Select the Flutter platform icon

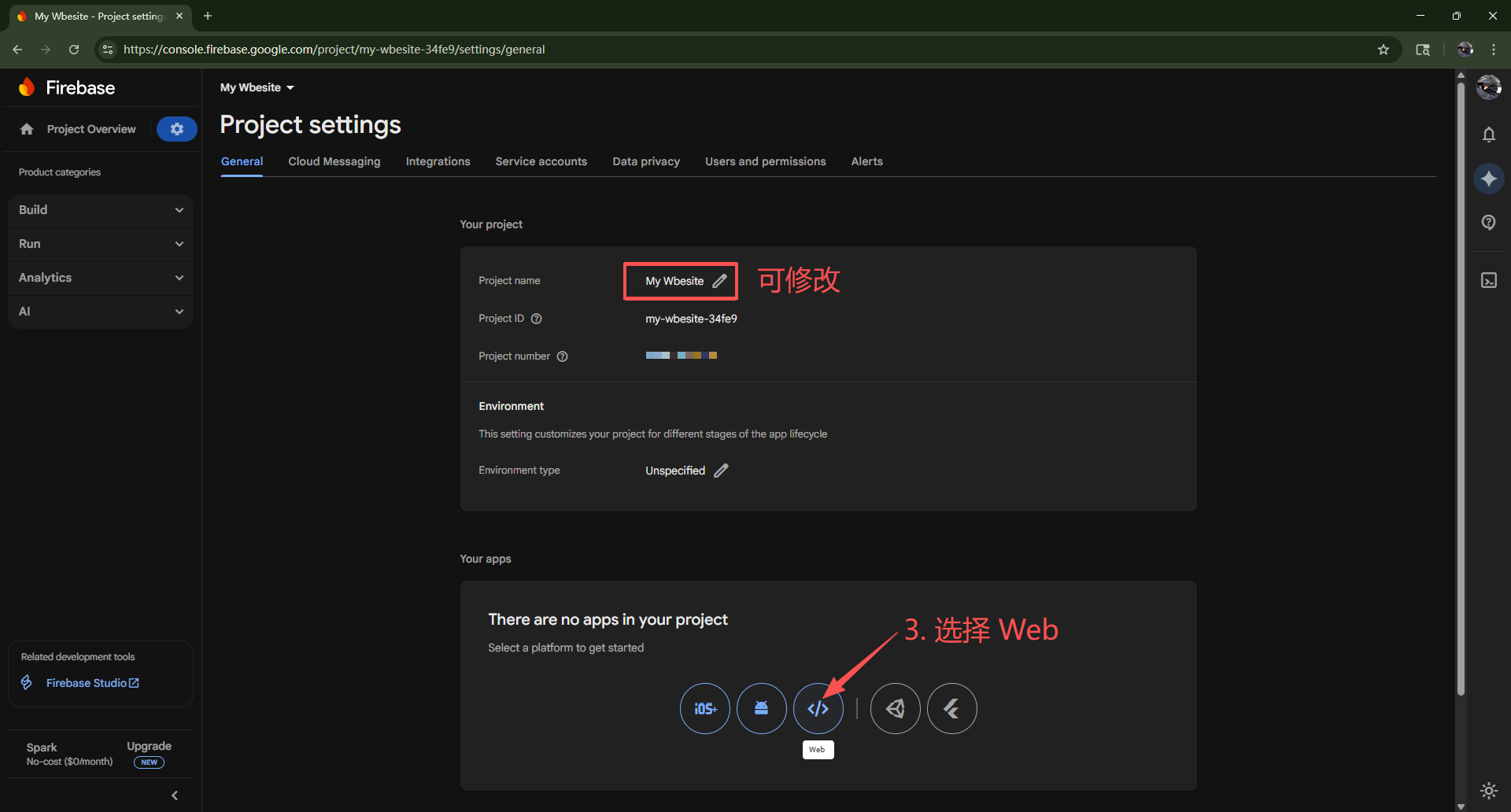(951, 708)
